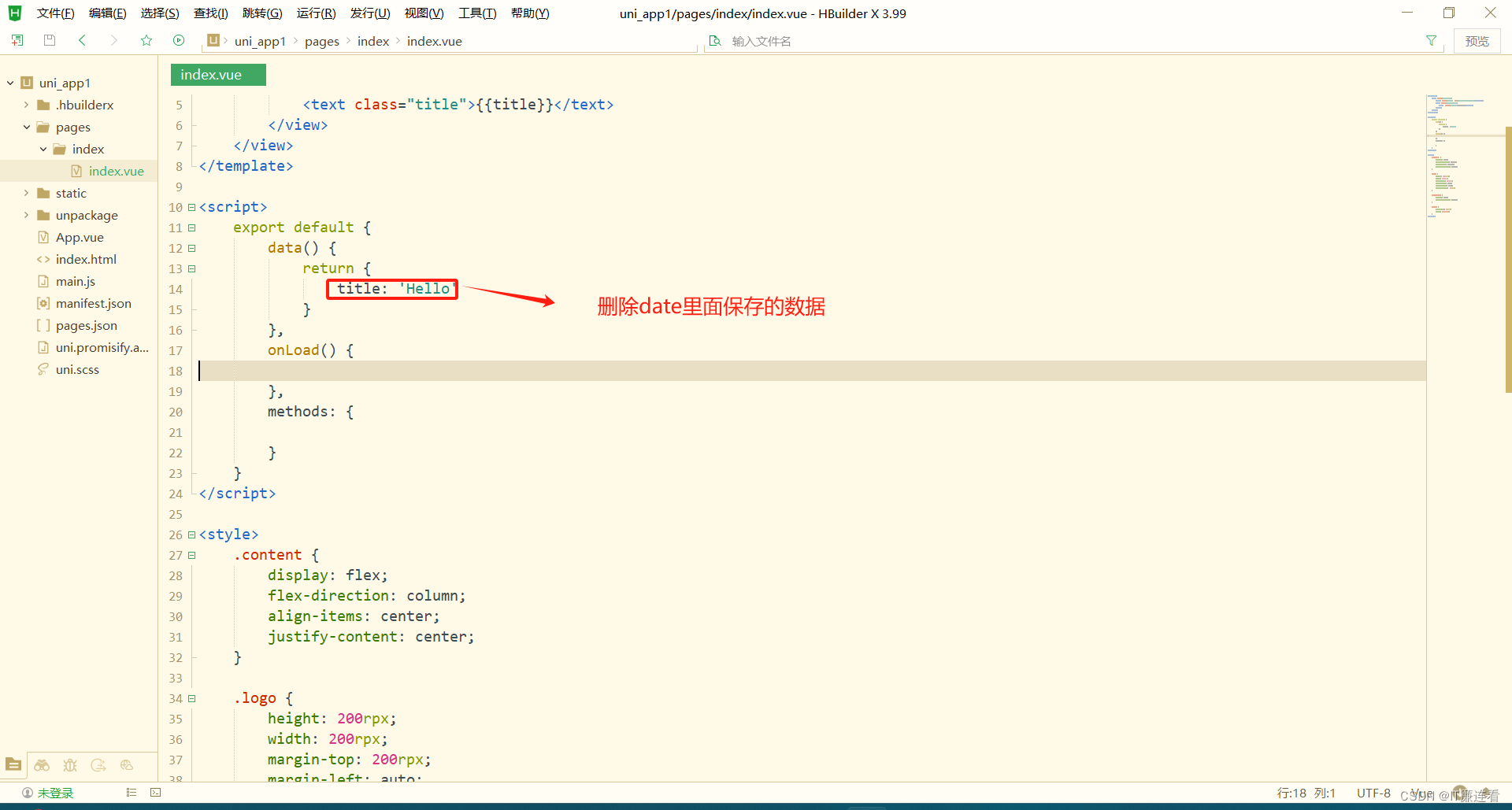The height and width of the screenshot is (810, 1512).
Task: Open the 运行(R) menu
Action: click(316, 13)
